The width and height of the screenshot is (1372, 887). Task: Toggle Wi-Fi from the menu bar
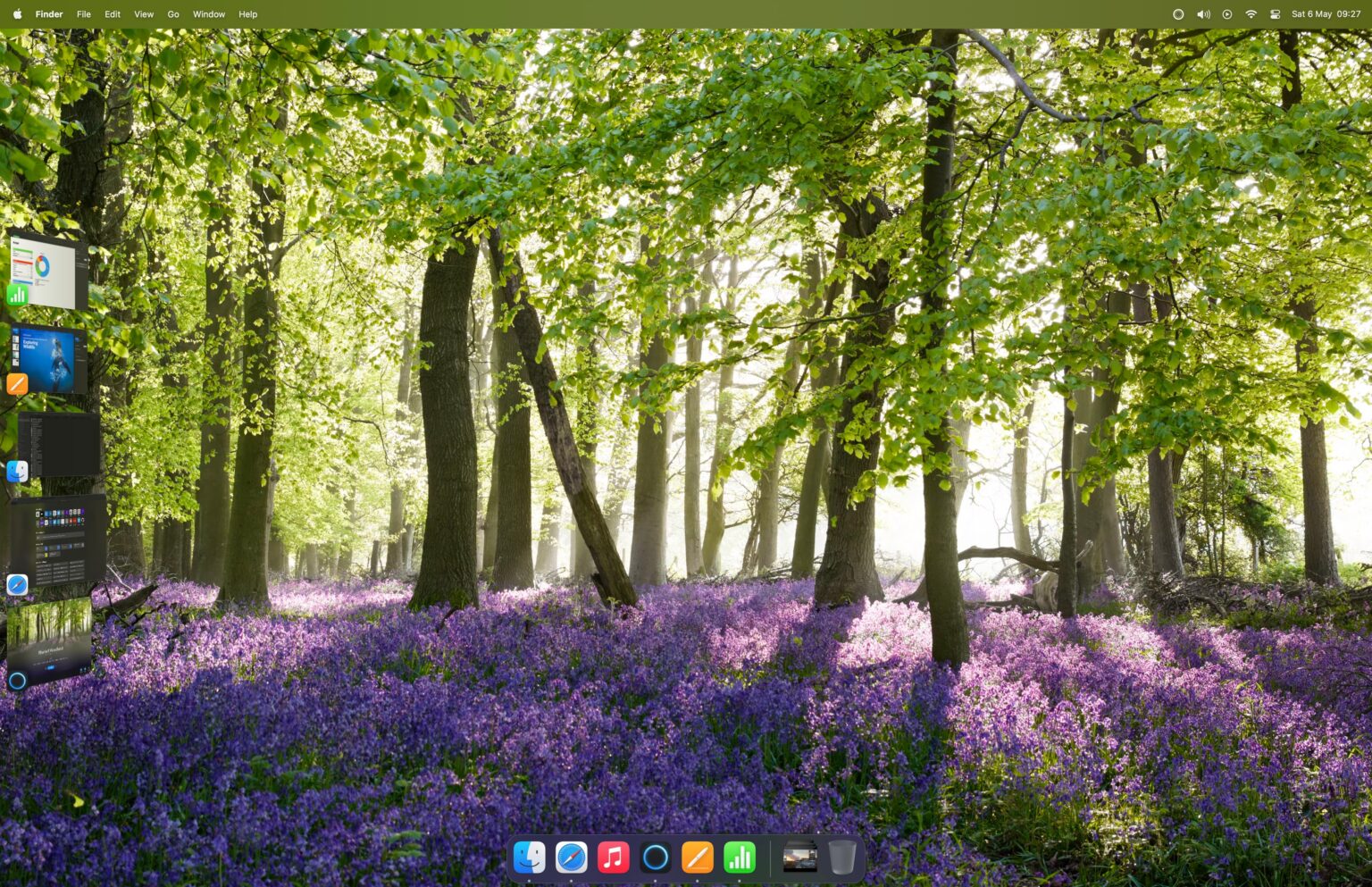click(1251, 14)
